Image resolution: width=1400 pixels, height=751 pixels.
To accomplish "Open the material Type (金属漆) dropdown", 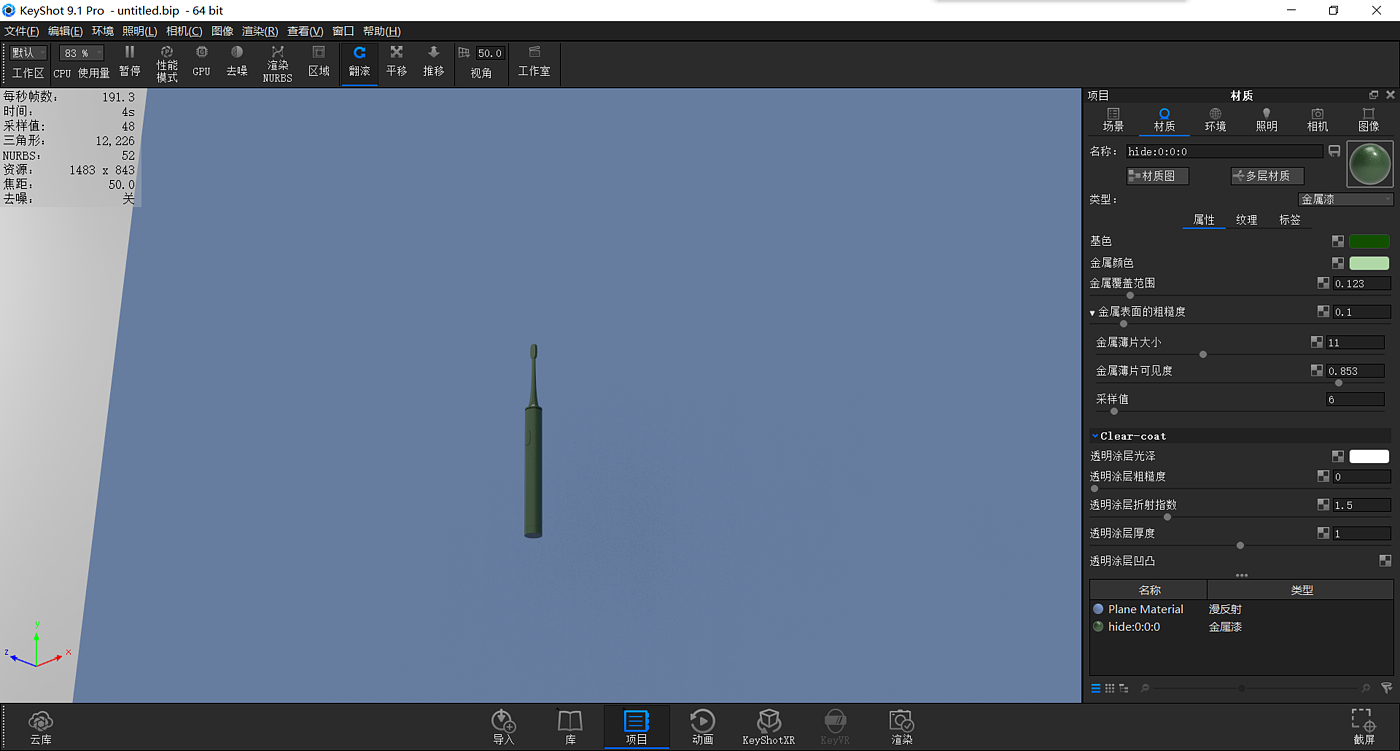I will coord(1345,200).
